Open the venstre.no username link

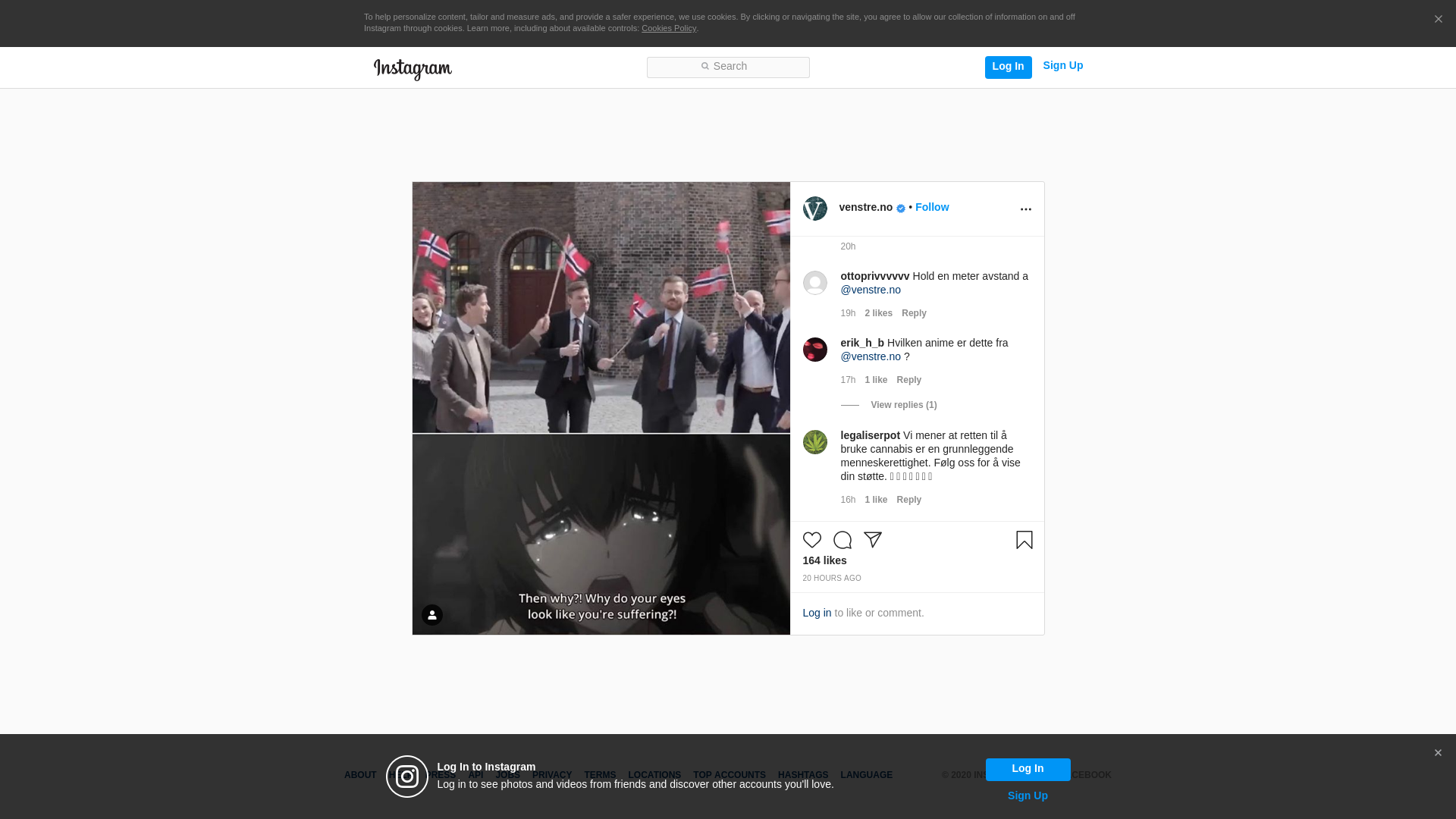click(866, 207)
